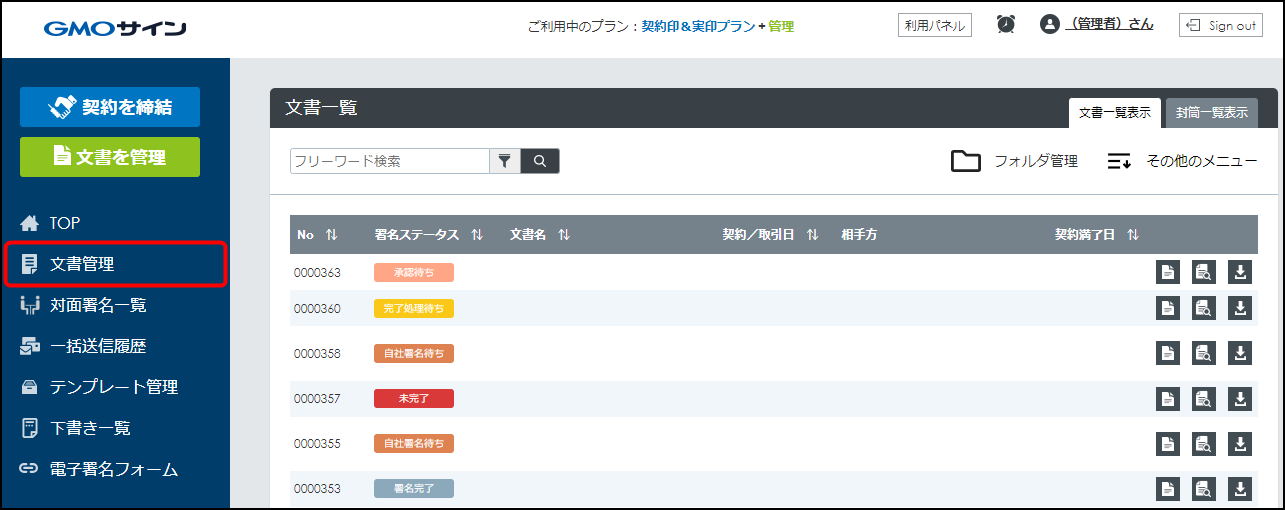
Task: Open テンプレート管理 in sidebar
Action: point(114,387)
